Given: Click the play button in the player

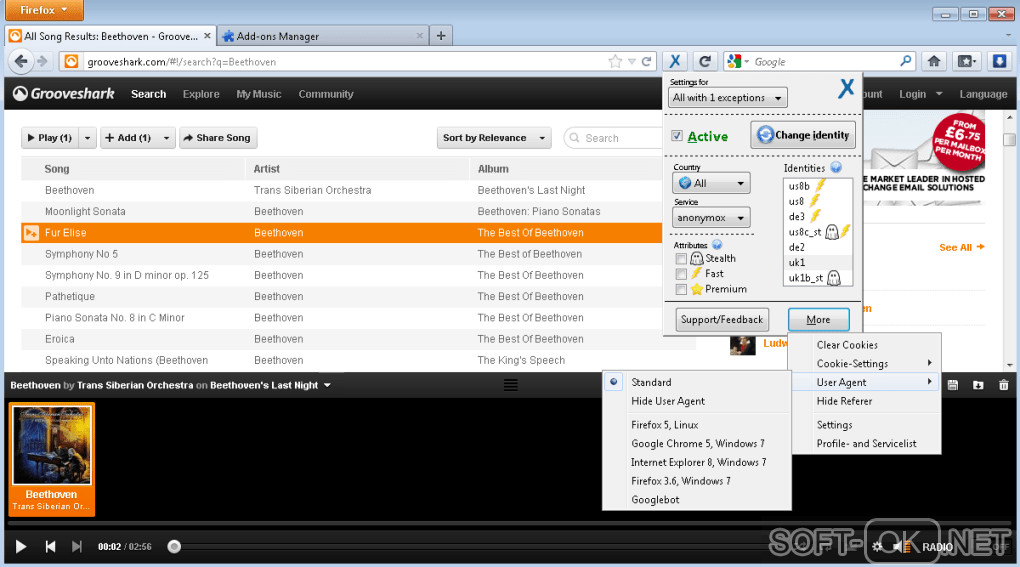Looking at the screenshot, I should (21, 546).
